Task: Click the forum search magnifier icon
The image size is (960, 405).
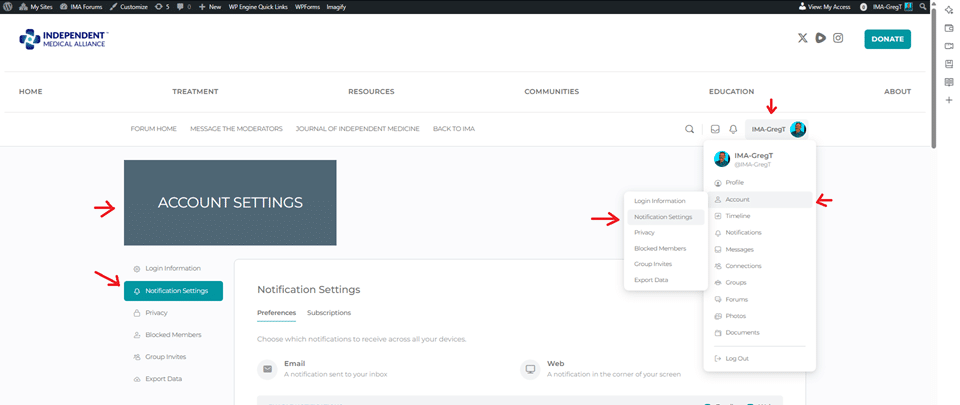Action: click(x=689, y=129)
